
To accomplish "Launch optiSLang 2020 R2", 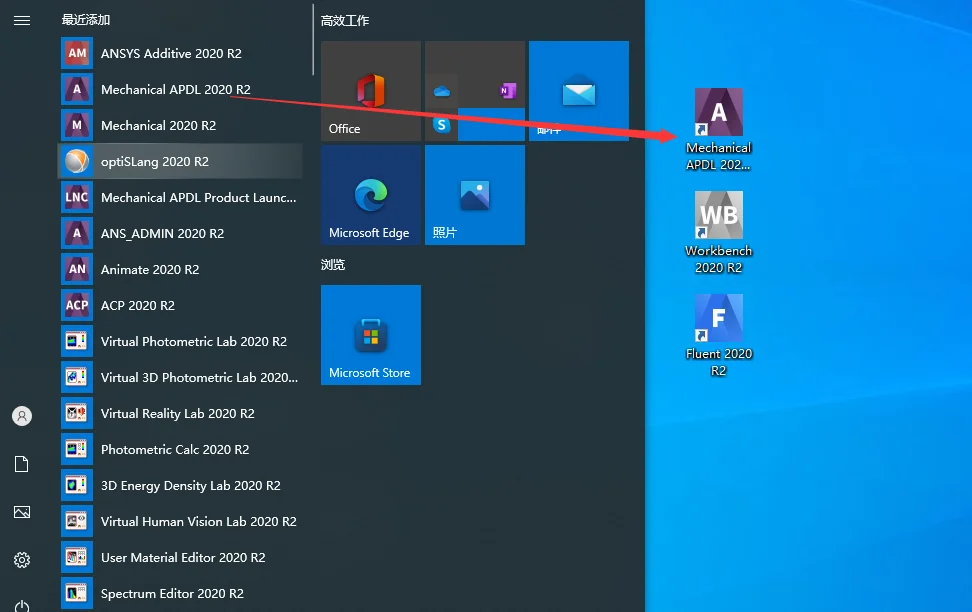I will (x=181, y=161).
